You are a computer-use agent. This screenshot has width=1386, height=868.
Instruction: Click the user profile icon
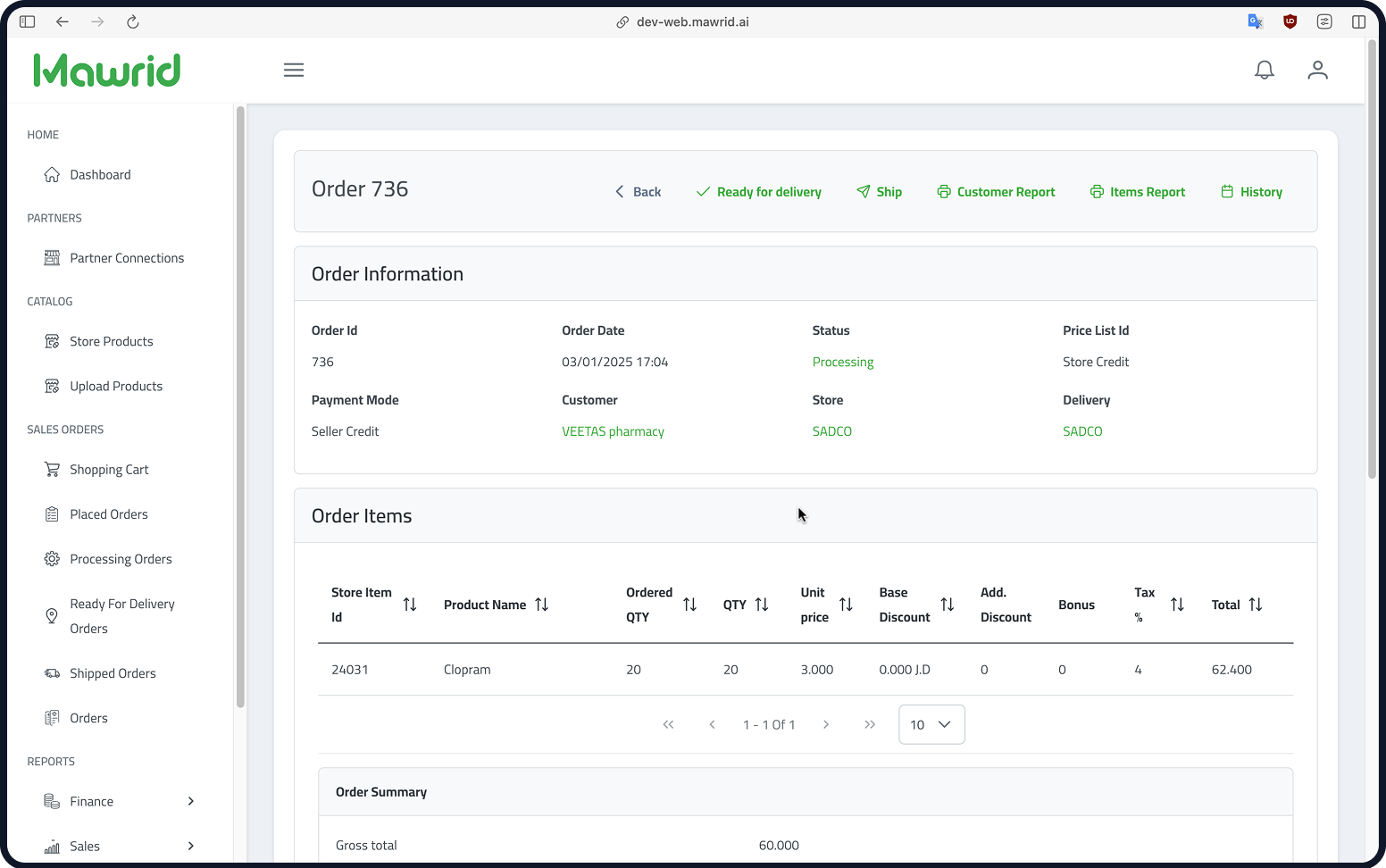(1317, 70)
